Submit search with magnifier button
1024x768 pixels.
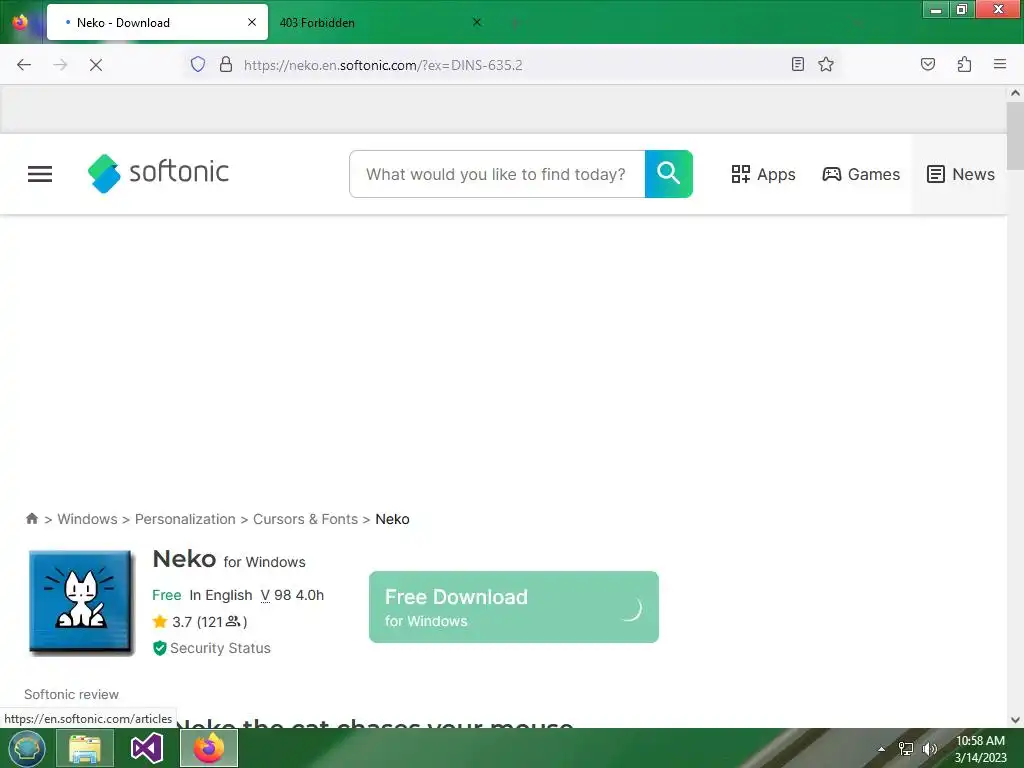(x=668, y=174)
